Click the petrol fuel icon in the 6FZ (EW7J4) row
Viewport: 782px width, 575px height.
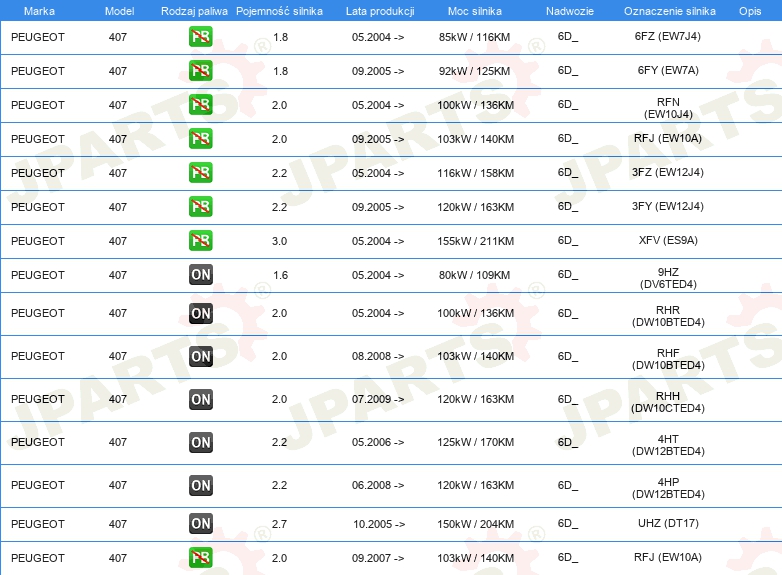coord(200,37)
